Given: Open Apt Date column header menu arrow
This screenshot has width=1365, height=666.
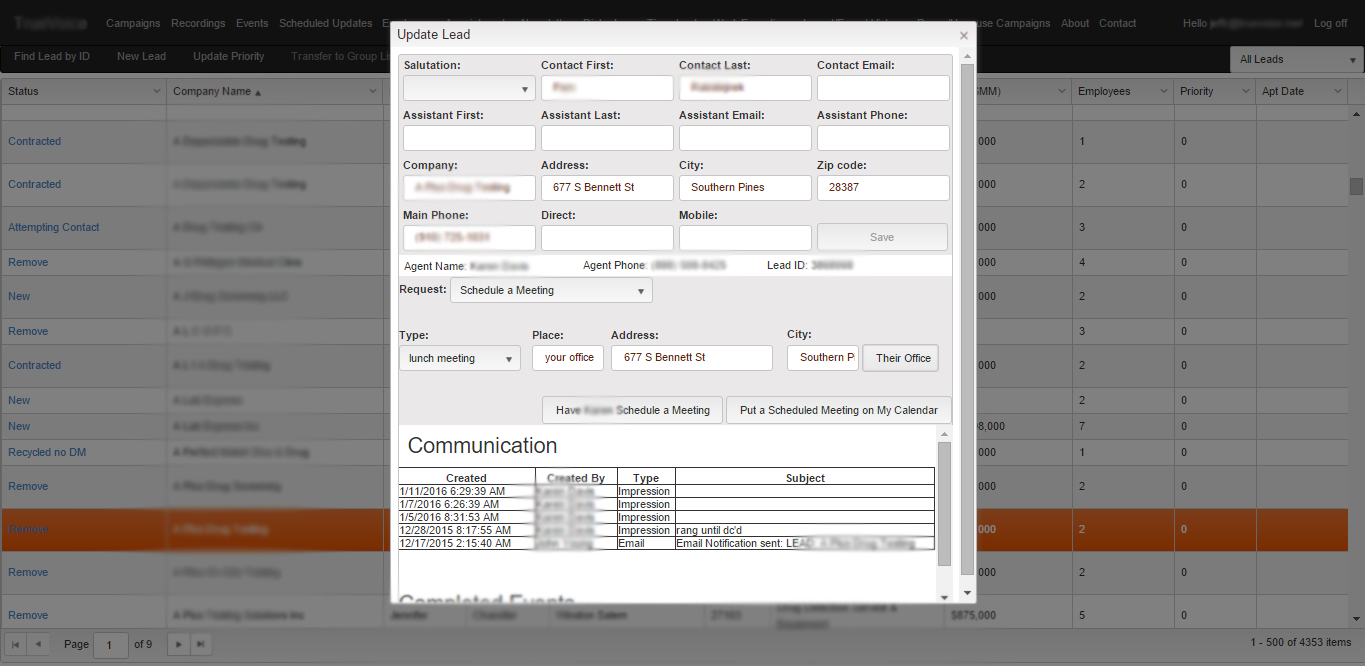Looking at the screenshot, I should click(1339, 91).
